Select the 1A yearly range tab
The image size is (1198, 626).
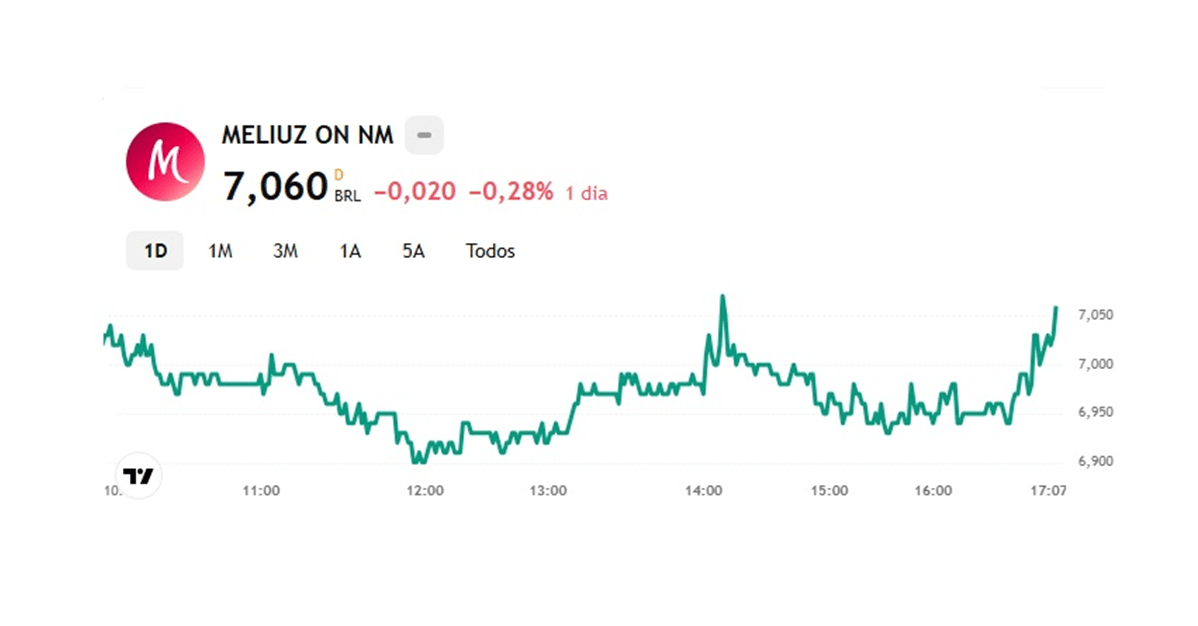tap(349, 251)
